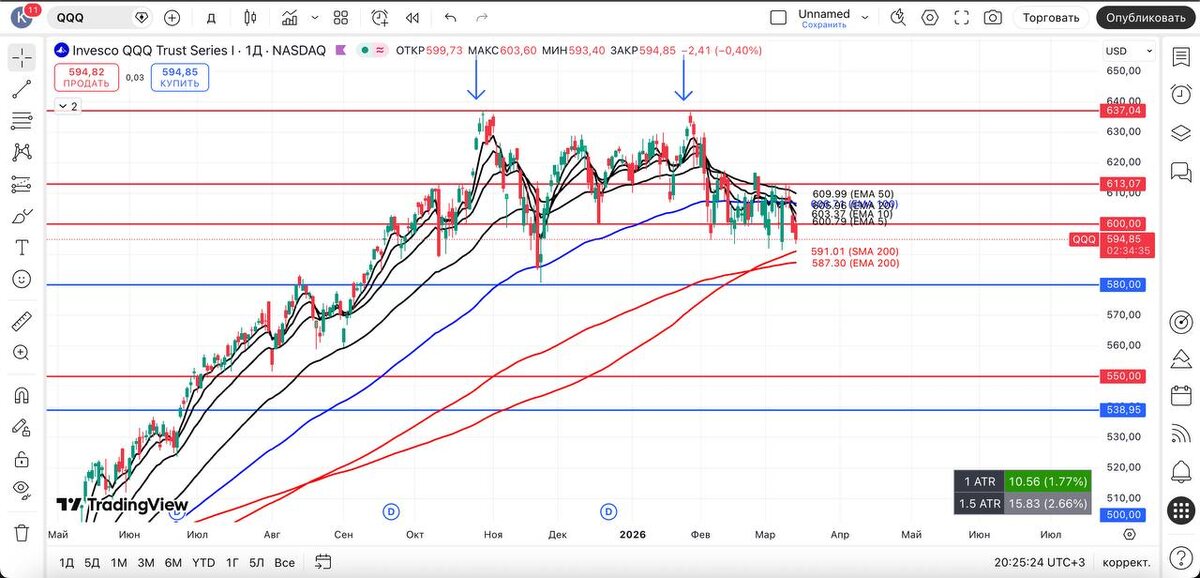The image size is (1200, 578).
Task: Open the emoji and icons tool
Action: pyautogui.click(x=21, y=279)
